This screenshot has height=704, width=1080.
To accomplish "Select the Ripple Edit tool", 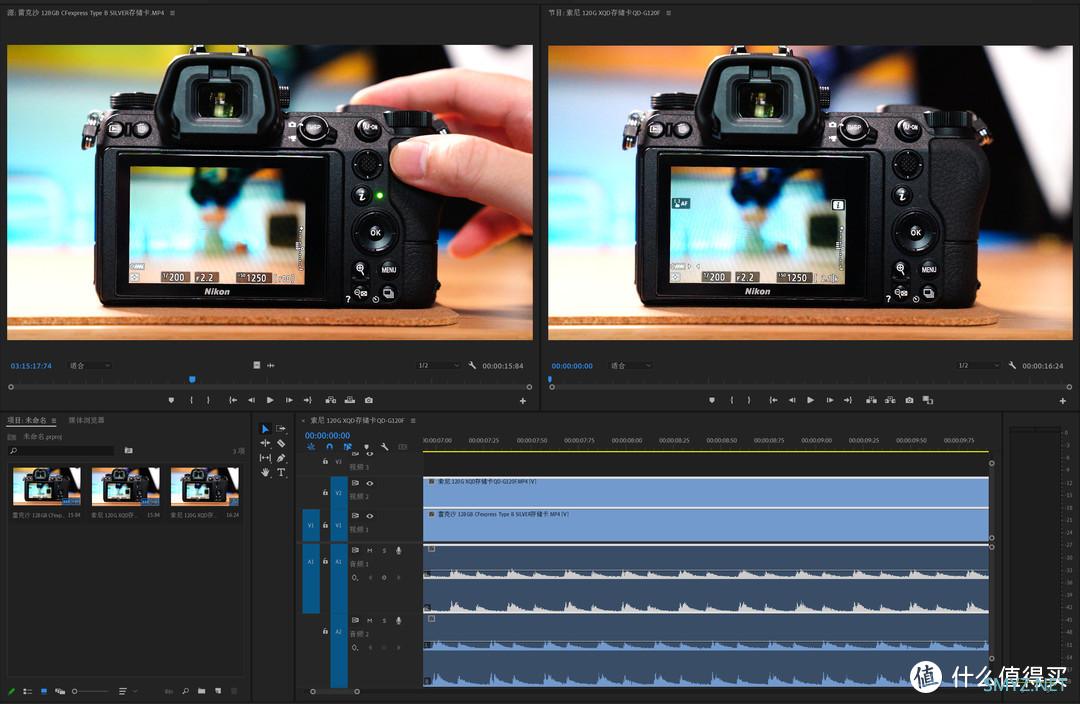I will click(265, 443).
